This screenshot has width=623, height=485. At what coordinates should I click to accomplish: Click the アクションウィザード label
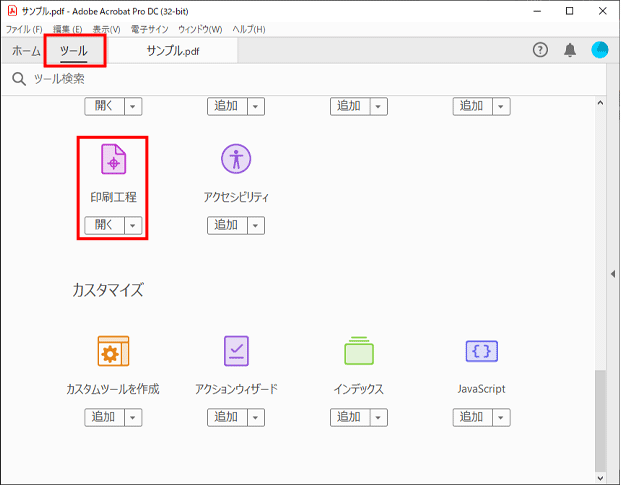pos(236,389)
